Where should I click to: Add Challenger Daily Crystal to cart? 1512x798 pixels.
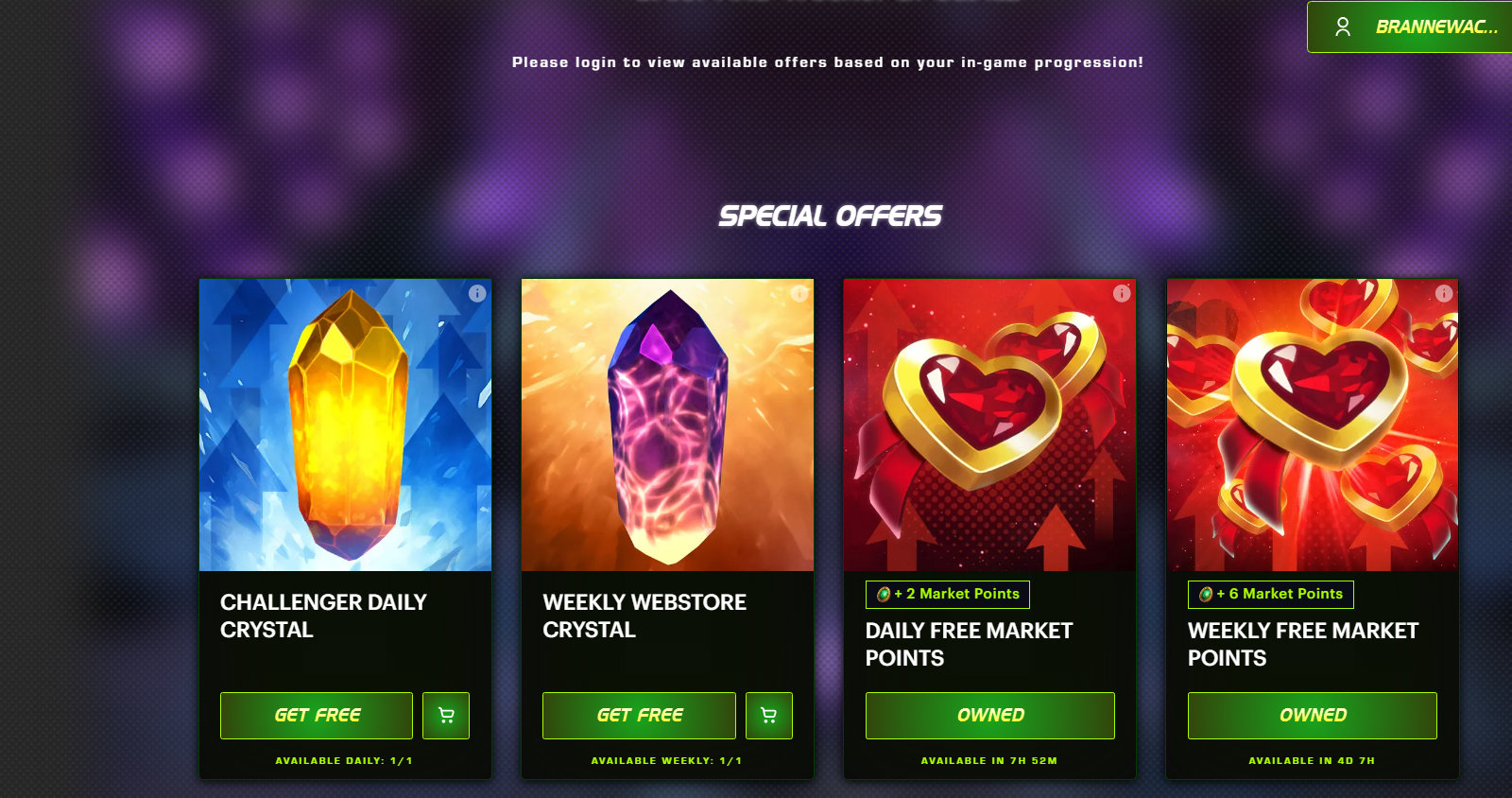click(446, 716)
